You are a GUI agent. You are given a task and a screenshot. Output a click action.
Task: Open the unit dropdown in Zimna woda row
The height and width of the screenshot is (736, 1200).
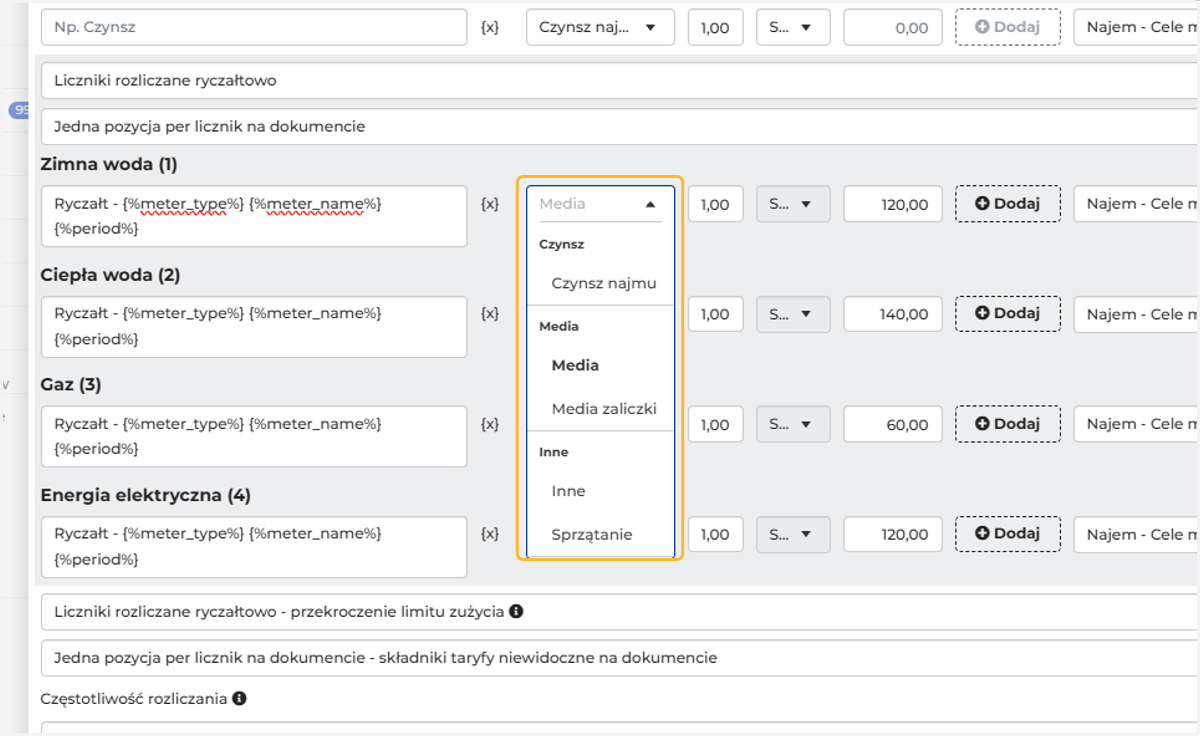793,204
